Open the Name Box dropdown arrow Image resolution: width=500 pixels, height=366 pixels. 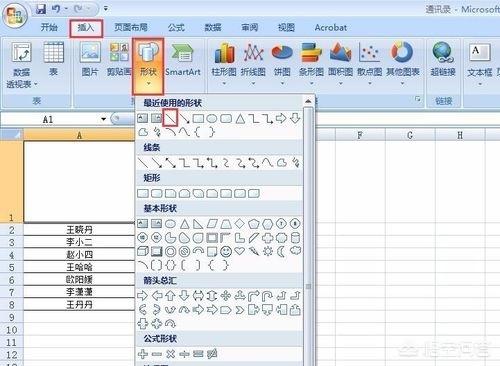(103, 119)
